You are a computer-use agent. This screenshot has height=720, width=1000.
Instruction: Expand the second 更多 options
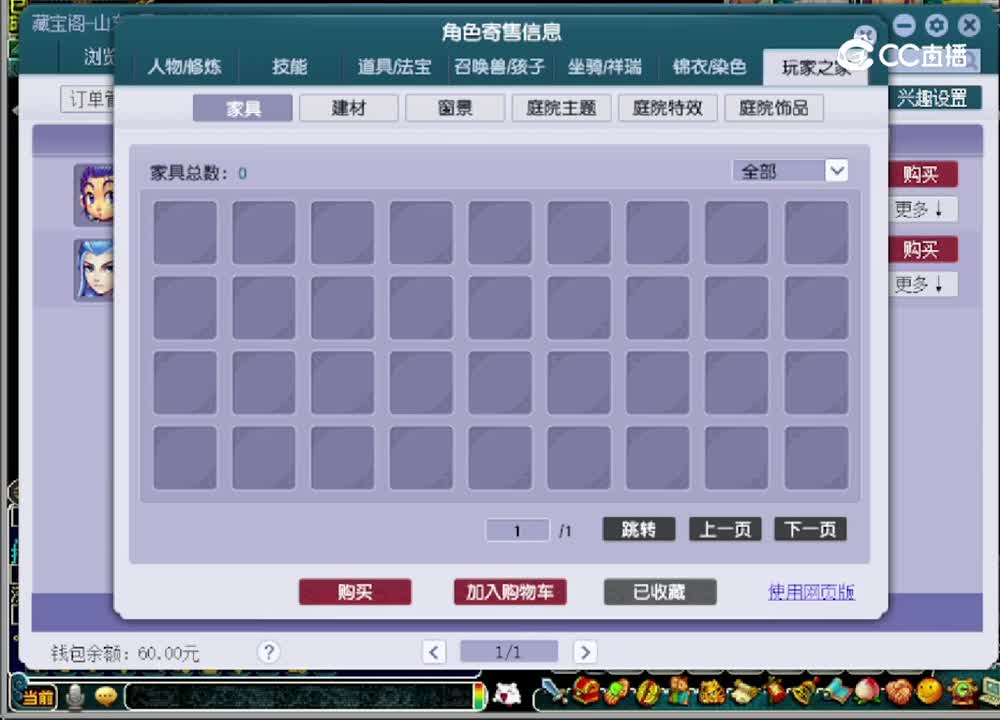click(921, 284)
